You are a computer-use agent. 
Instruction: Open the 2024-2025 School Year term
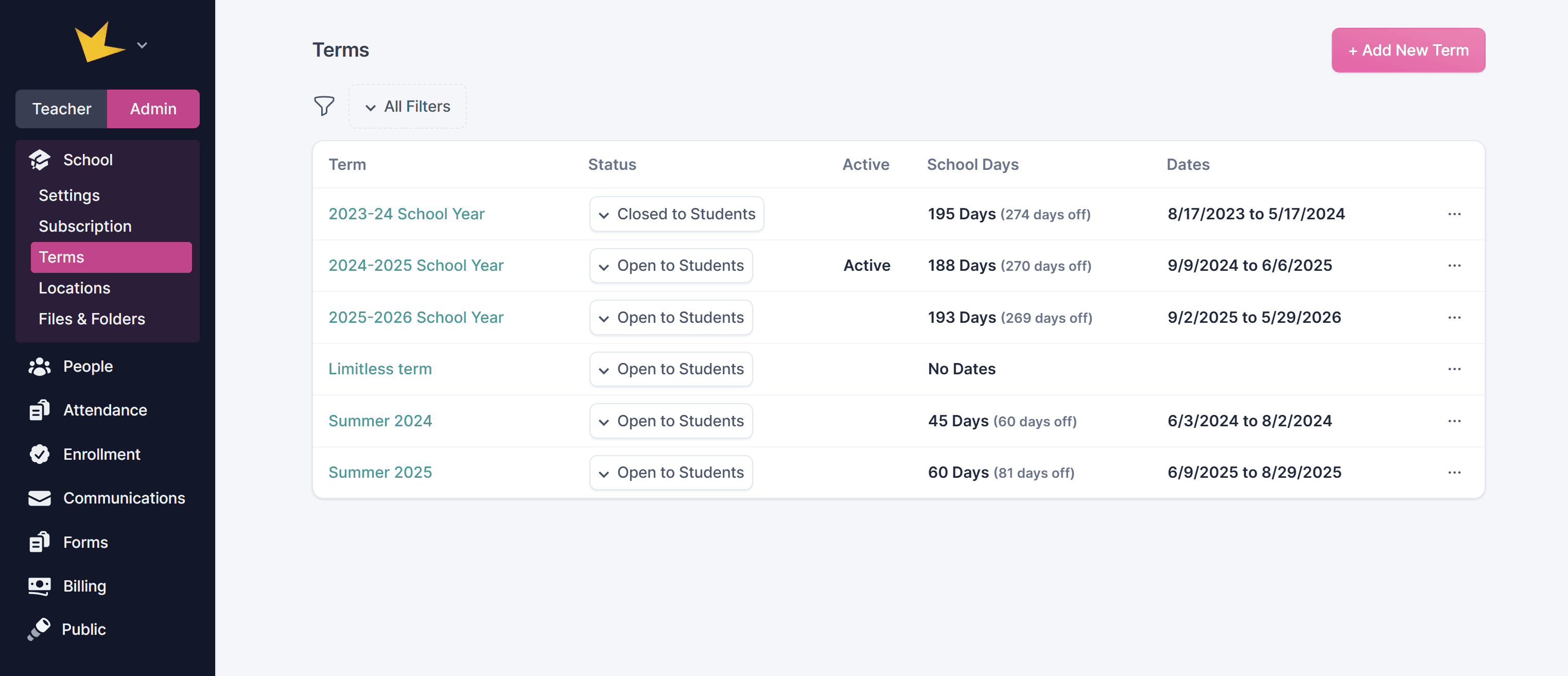click(x=416, y=266)
